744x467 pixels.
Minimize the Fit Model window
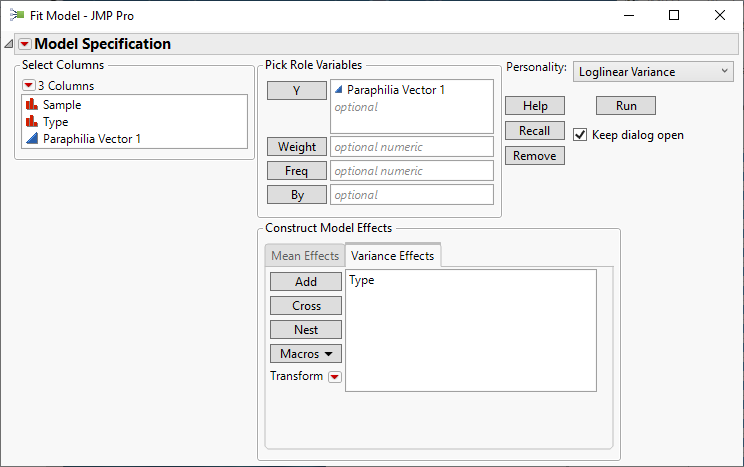pos(629,15)
